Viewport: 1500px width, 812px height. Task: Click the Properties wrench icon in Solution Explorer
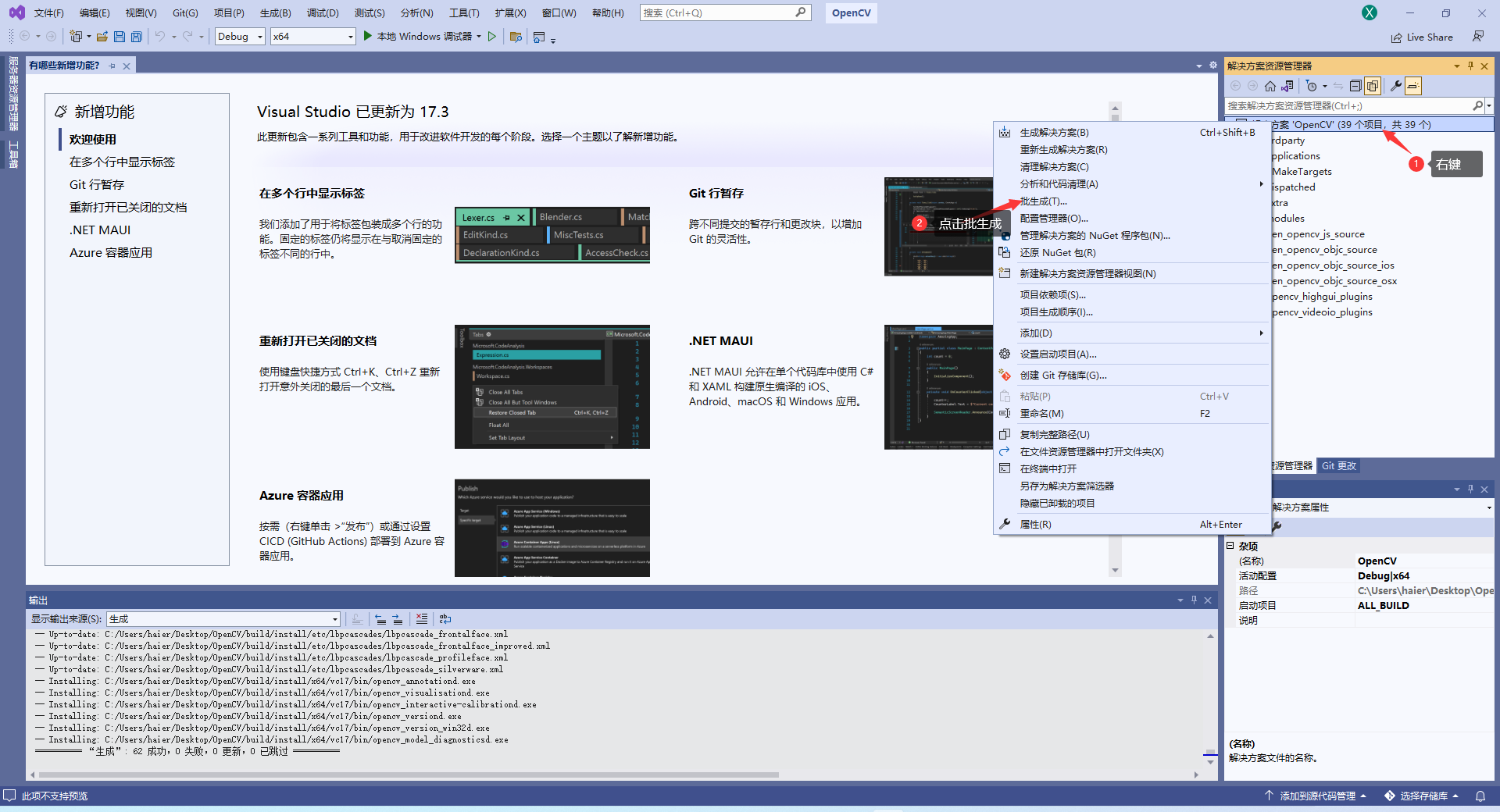(1396, 86)
